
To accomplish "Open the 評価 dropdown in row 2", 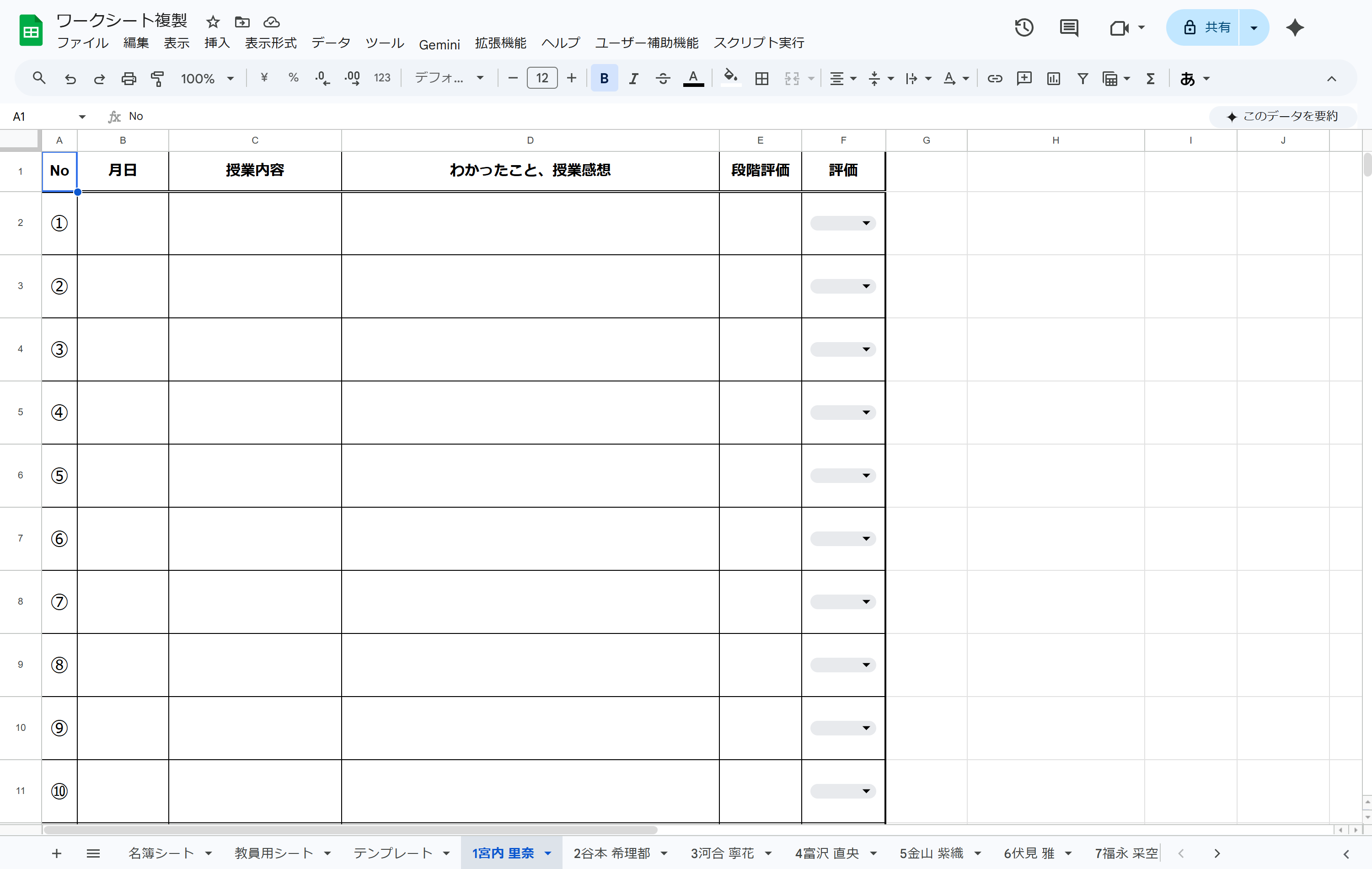I will tap(843, 223).
